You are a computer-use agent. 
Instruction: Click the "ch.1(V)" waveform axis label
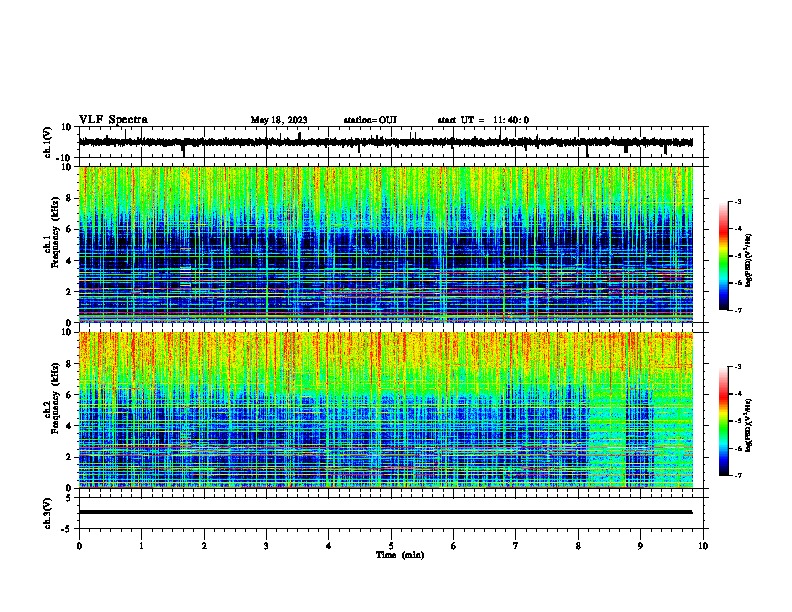pyautogui.click(x=48, y=142)
